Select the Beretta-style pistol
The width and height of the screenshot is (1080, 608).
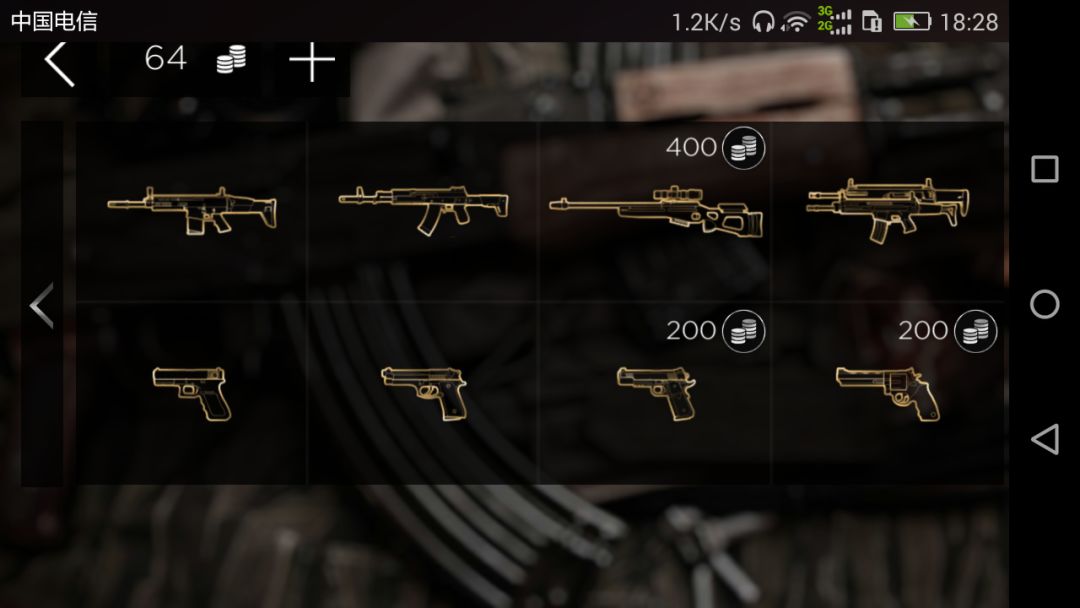424,393
